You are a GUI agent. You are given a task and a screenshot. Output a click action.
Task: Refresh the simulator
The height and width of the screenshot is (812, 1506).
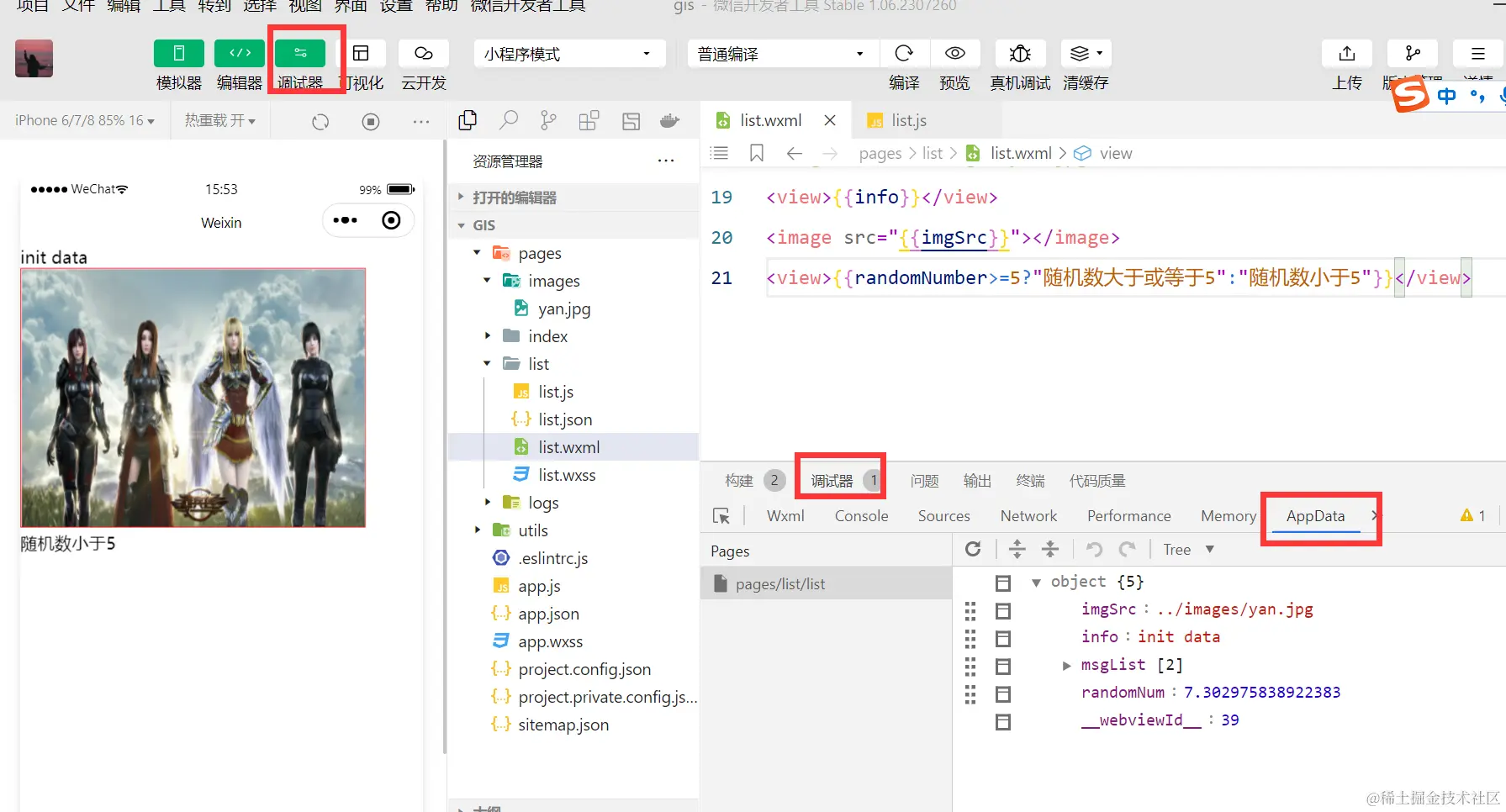pos(320,122)
